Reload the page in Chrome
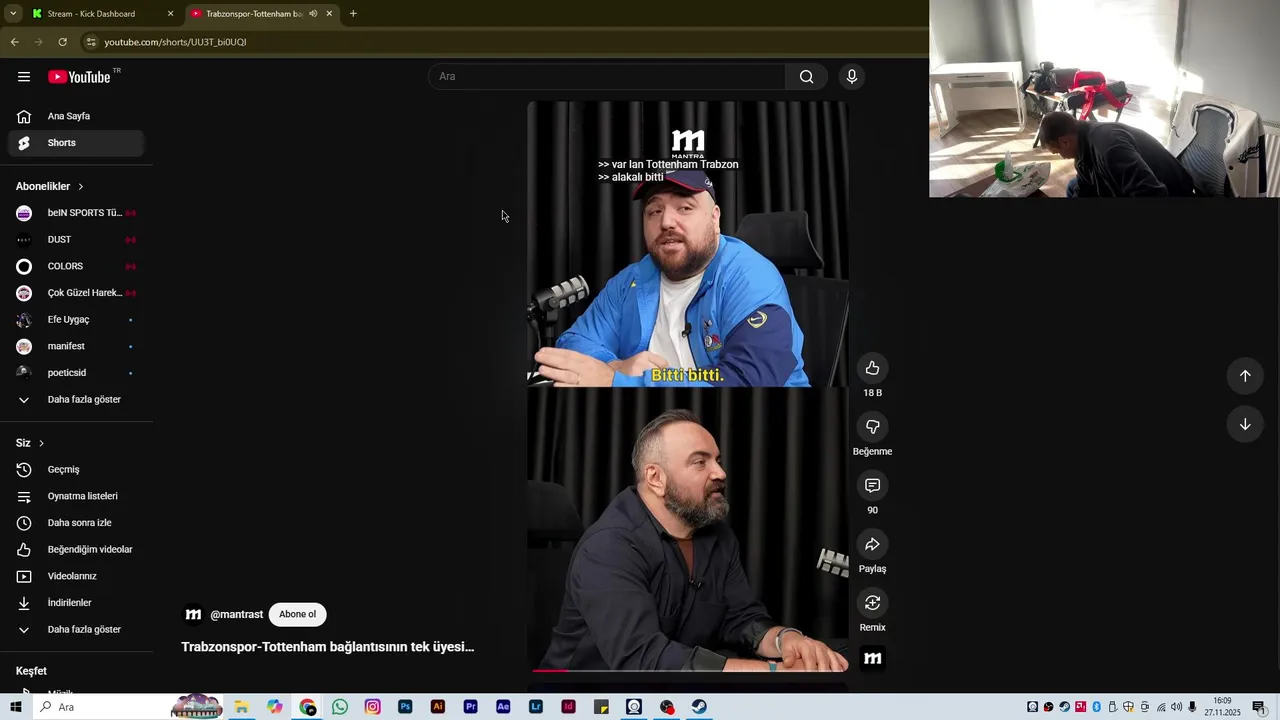The image size is (1280, 720). (62, 42)
